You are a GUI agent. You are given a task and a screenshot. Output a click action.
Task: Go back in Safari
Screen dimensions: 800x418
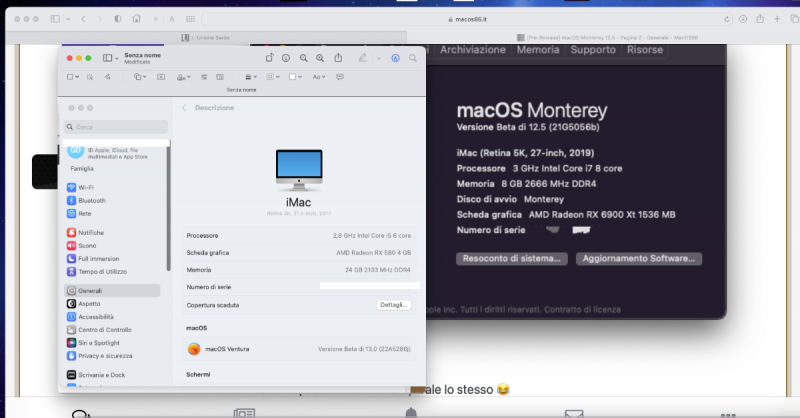[x=84, y=19]
